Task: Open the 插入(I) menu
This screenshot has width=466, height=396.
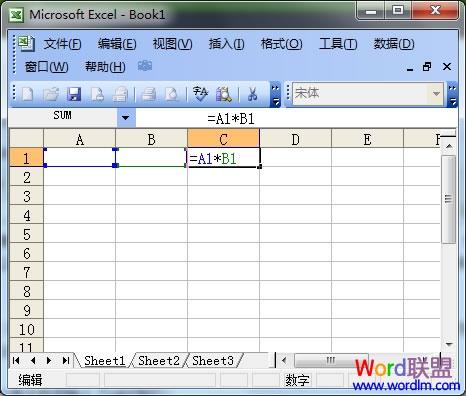Action: point(226,44)
